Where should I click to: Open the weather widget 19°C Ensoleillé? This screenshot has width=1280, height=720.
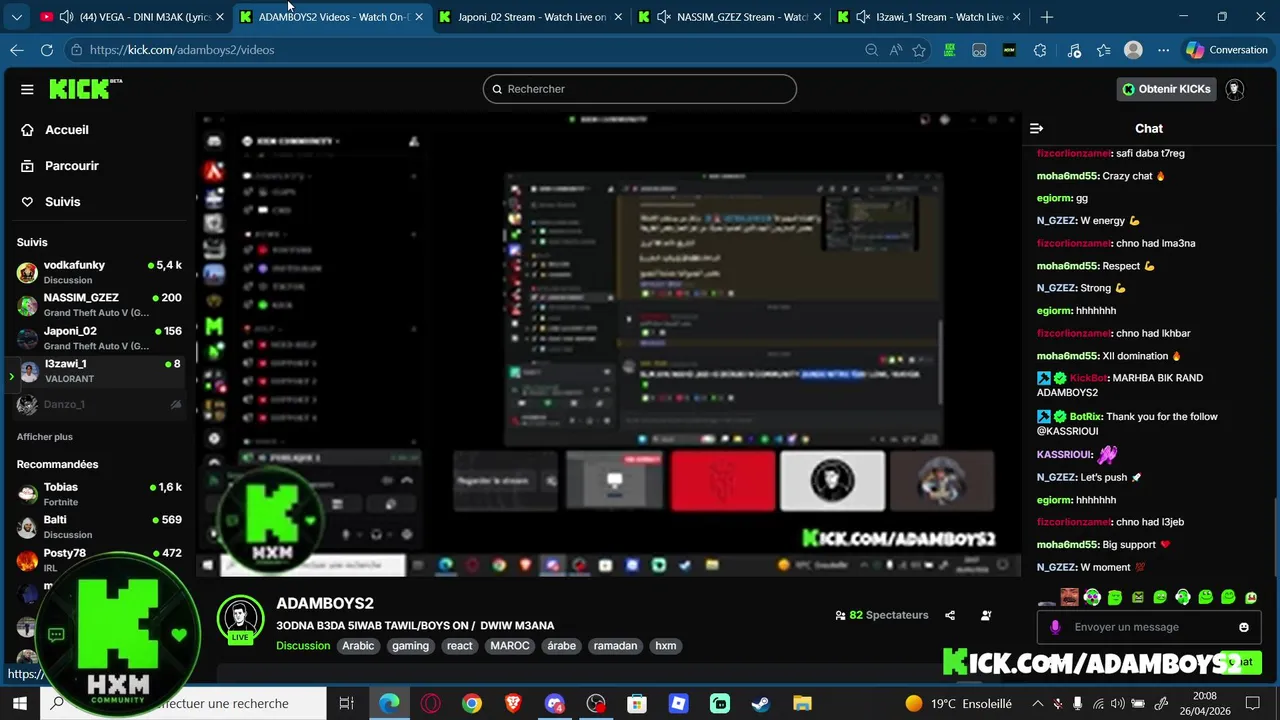click(958, 704)
